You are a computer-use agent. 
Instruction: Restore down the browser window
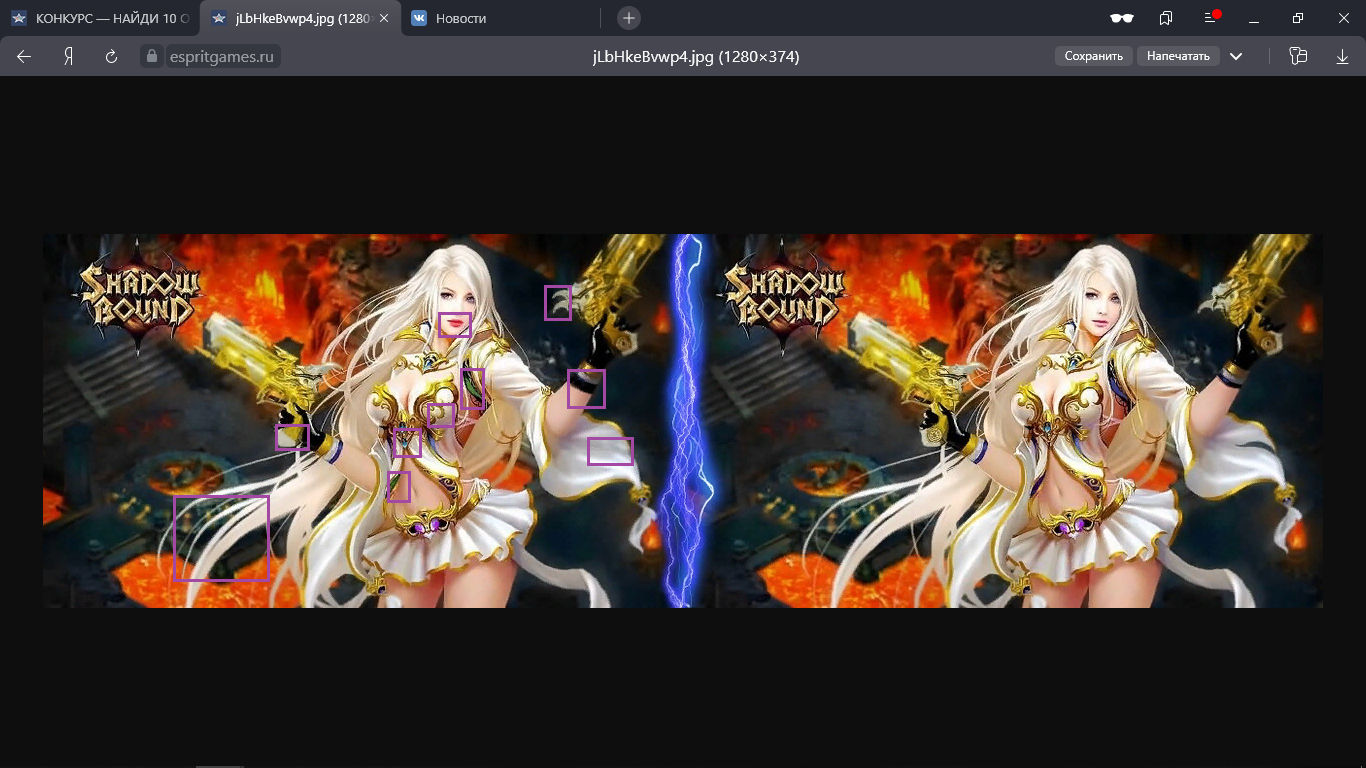tap(1298, 18)
